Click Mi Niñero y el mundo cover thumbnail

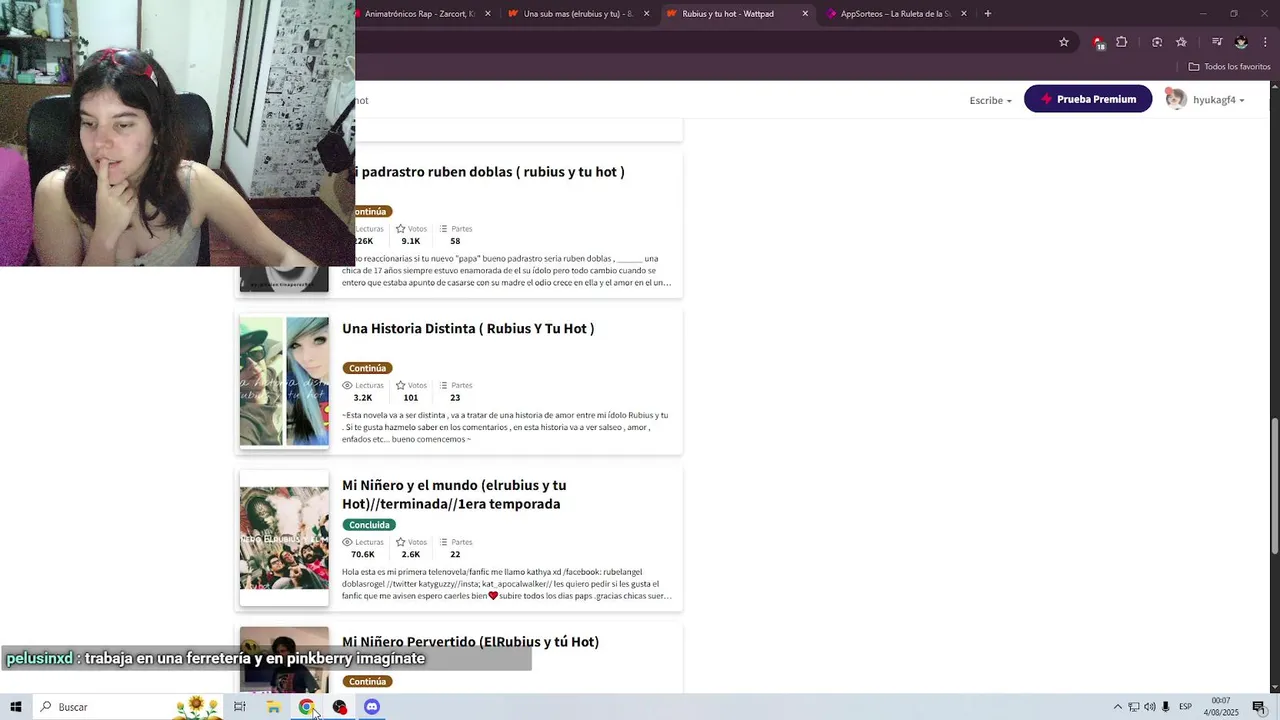point(284,538)
